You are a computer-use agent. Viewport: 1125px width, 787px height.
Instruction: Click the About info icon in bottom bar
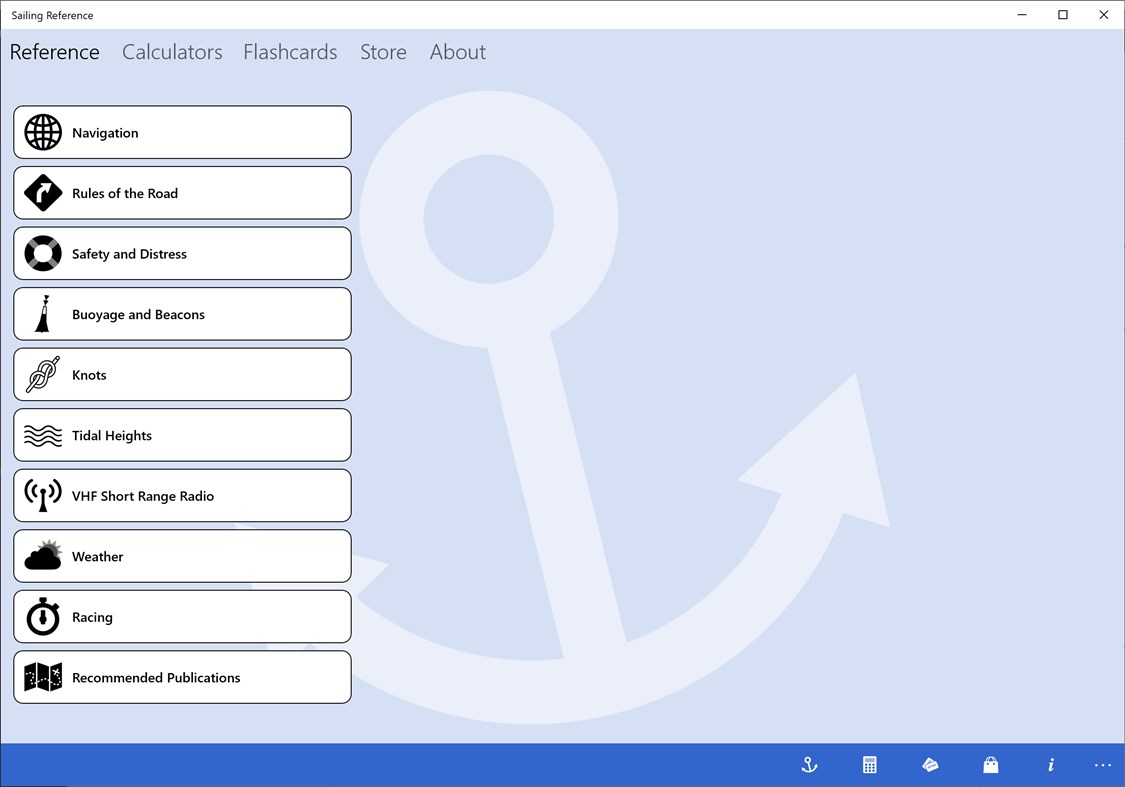[1050, 764]
